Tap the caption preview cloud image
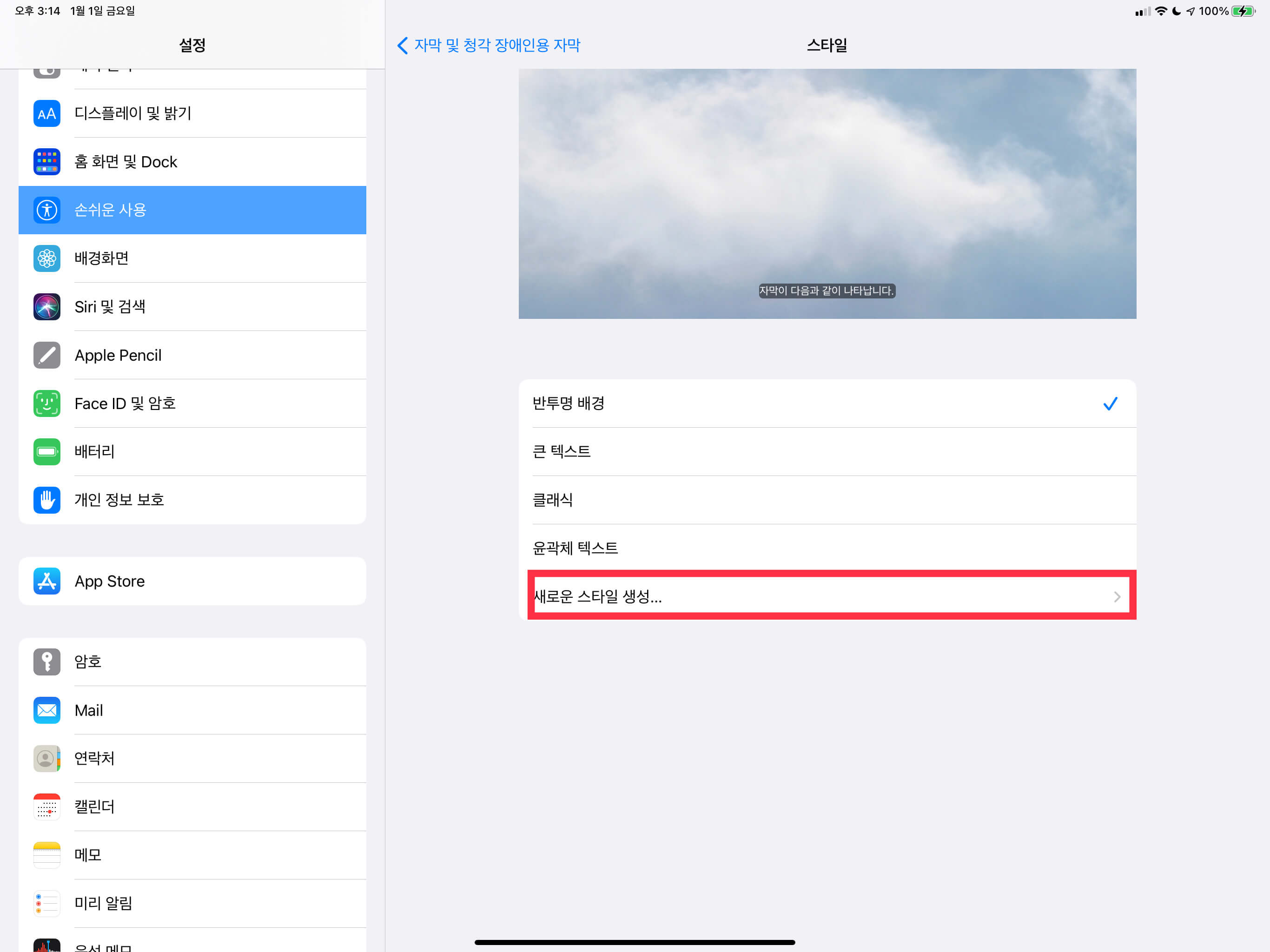This screenshot has width=1270, height=952. pyautogui.click(x=827, y=193)
